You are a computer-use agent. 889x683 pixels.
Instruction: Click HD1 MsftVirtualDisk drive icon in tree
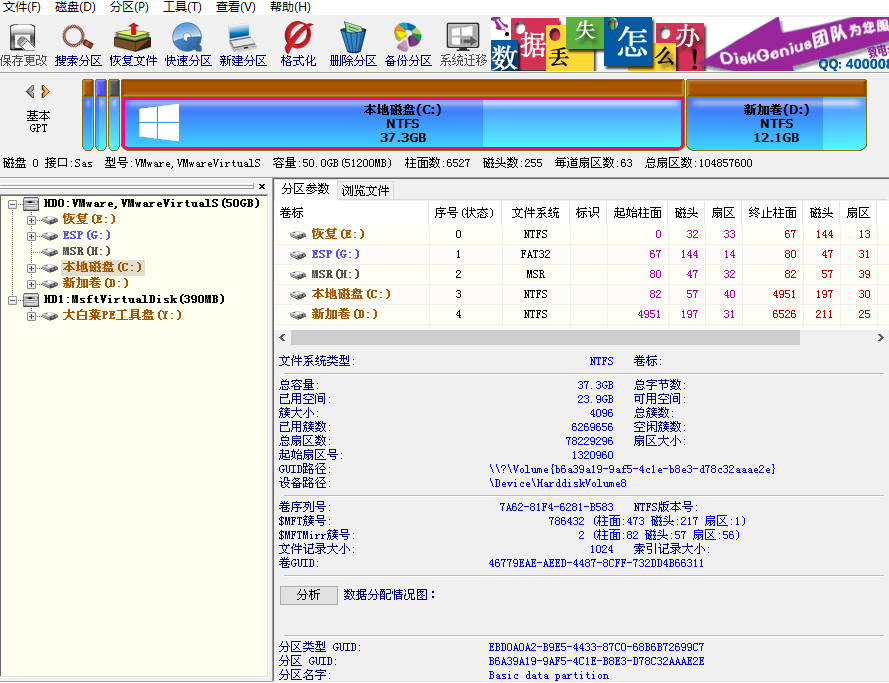click(x=31, y=299)
